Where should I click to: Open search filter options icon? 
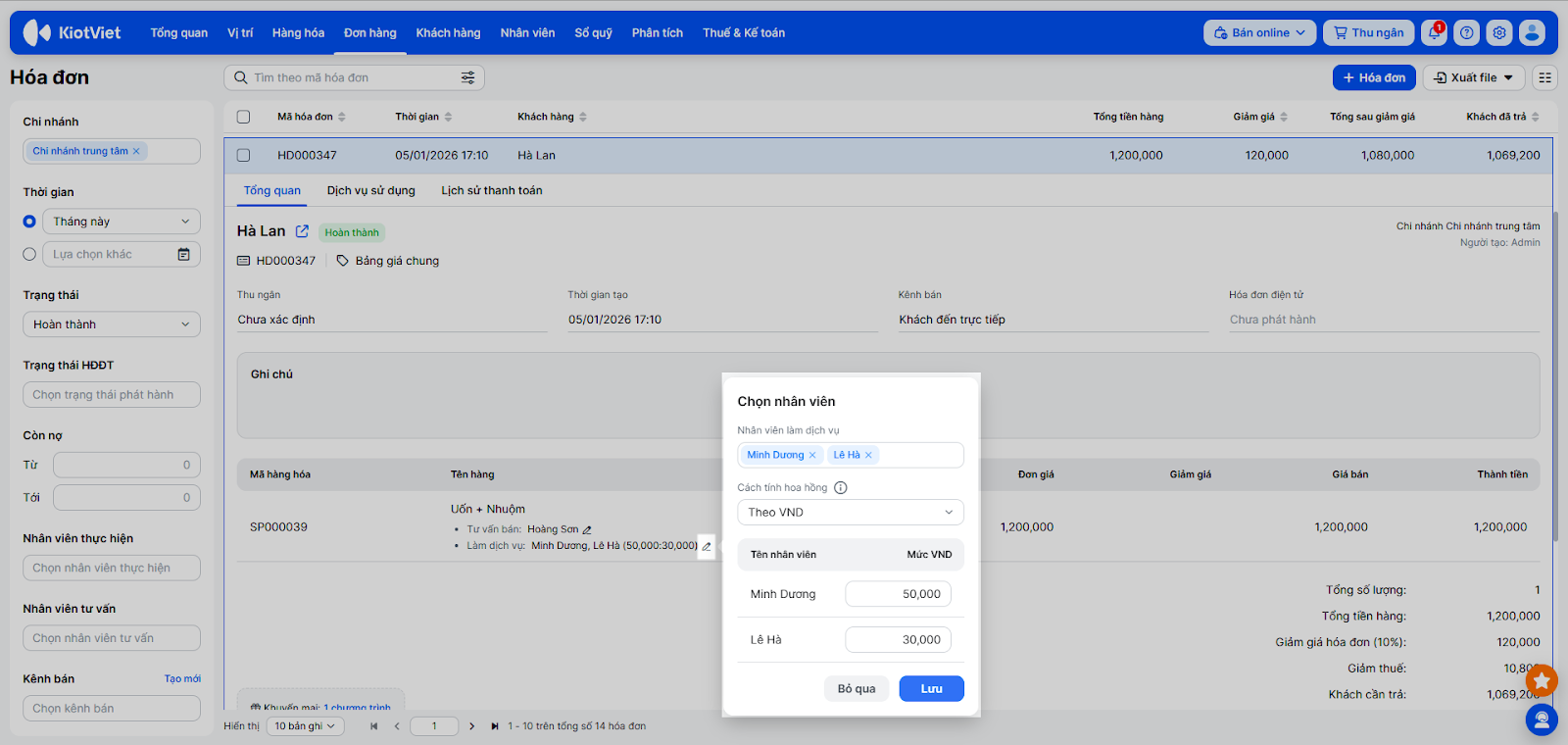point(467,77)
